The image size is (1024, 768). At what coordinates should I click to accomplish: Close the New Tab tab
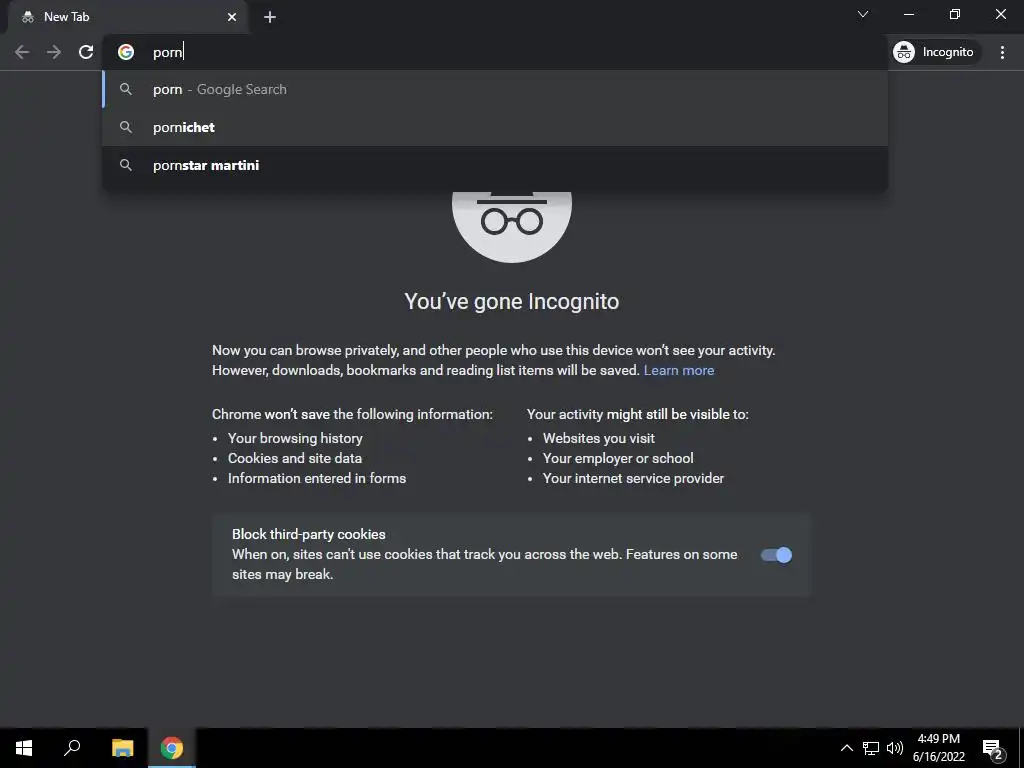pos(232,17)
